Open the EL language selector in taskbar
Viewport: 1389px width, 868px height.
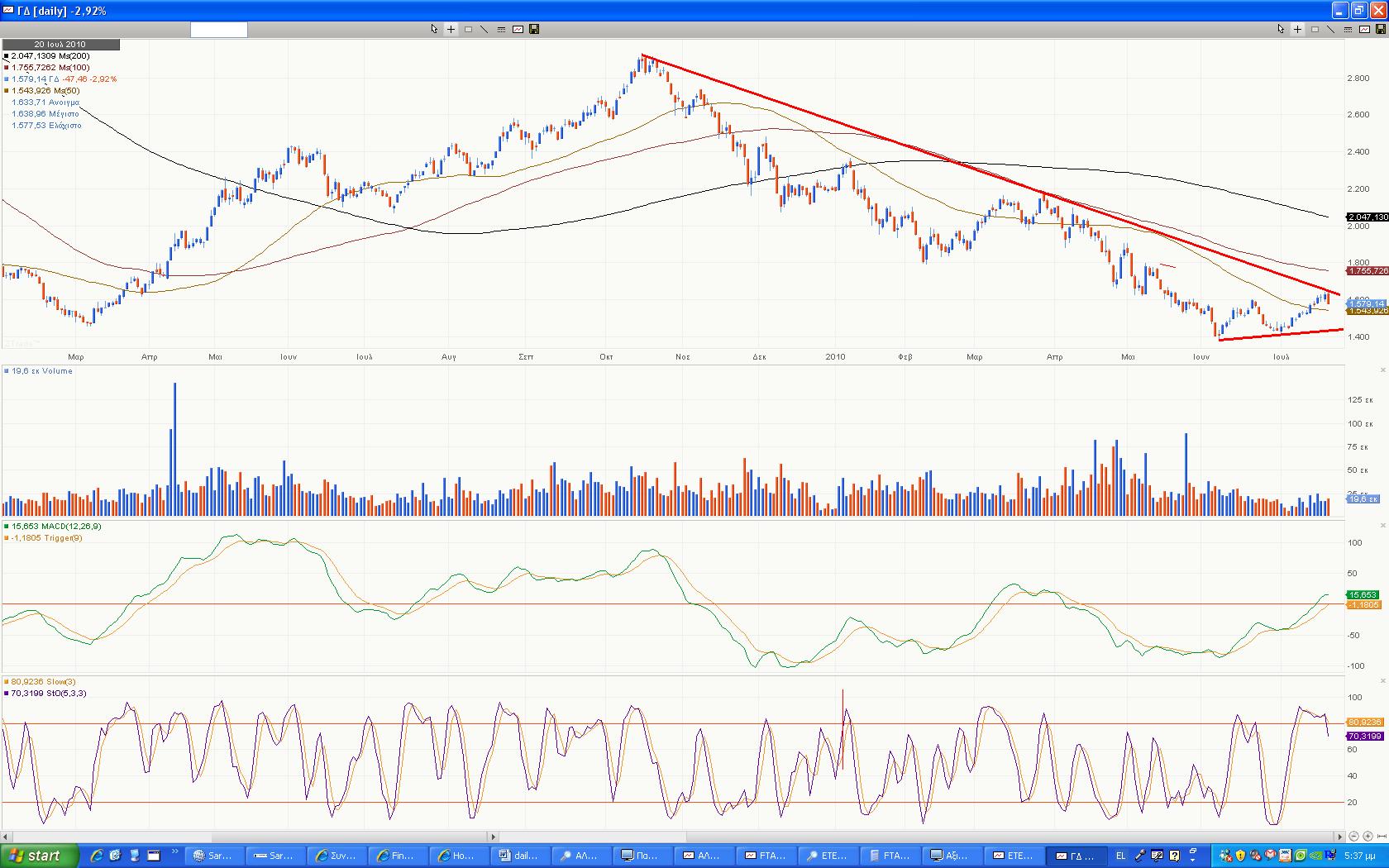[1121, 856]
